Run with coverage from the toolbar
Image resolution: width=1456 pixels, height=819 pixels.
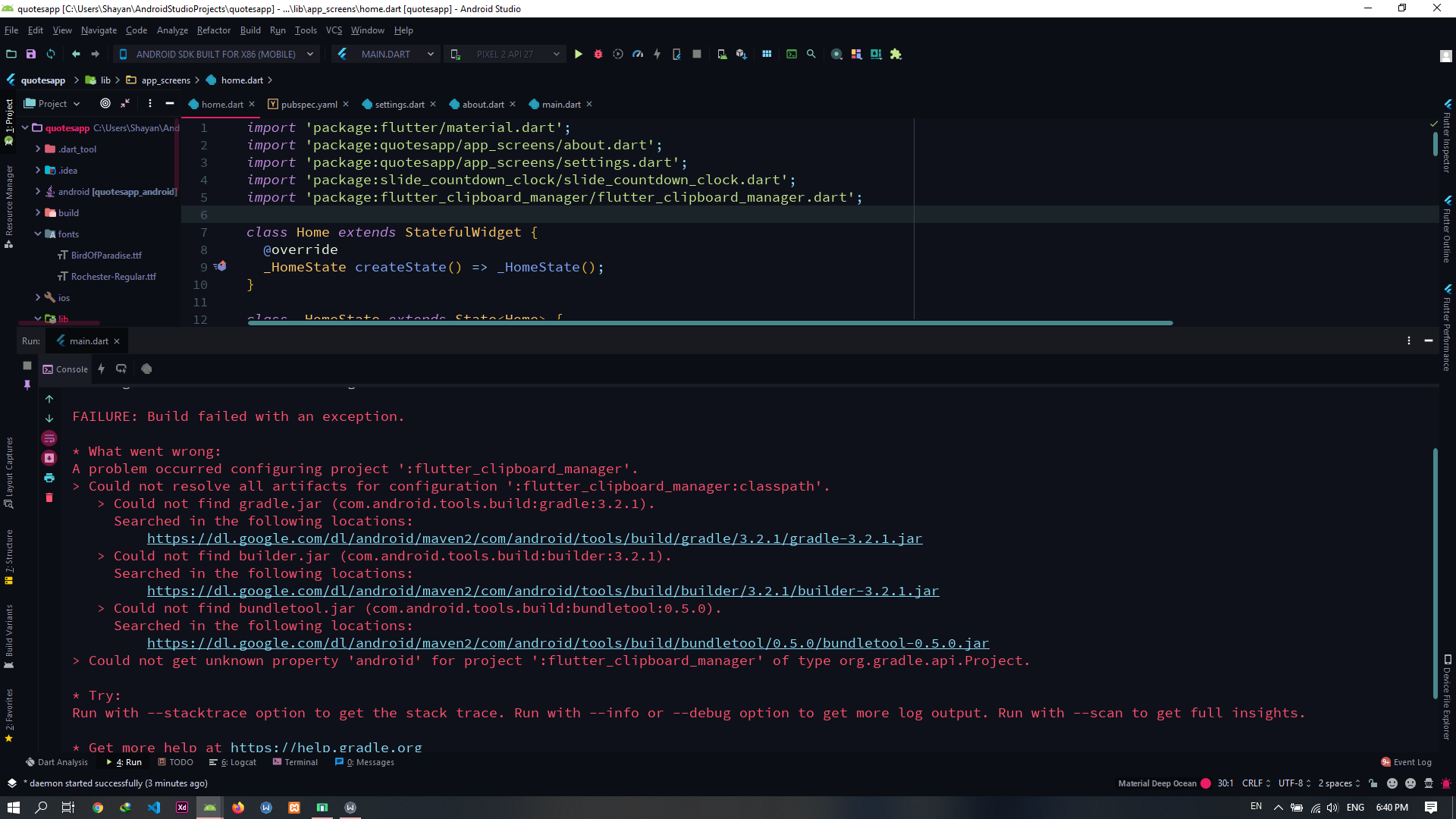coord(618,55)
